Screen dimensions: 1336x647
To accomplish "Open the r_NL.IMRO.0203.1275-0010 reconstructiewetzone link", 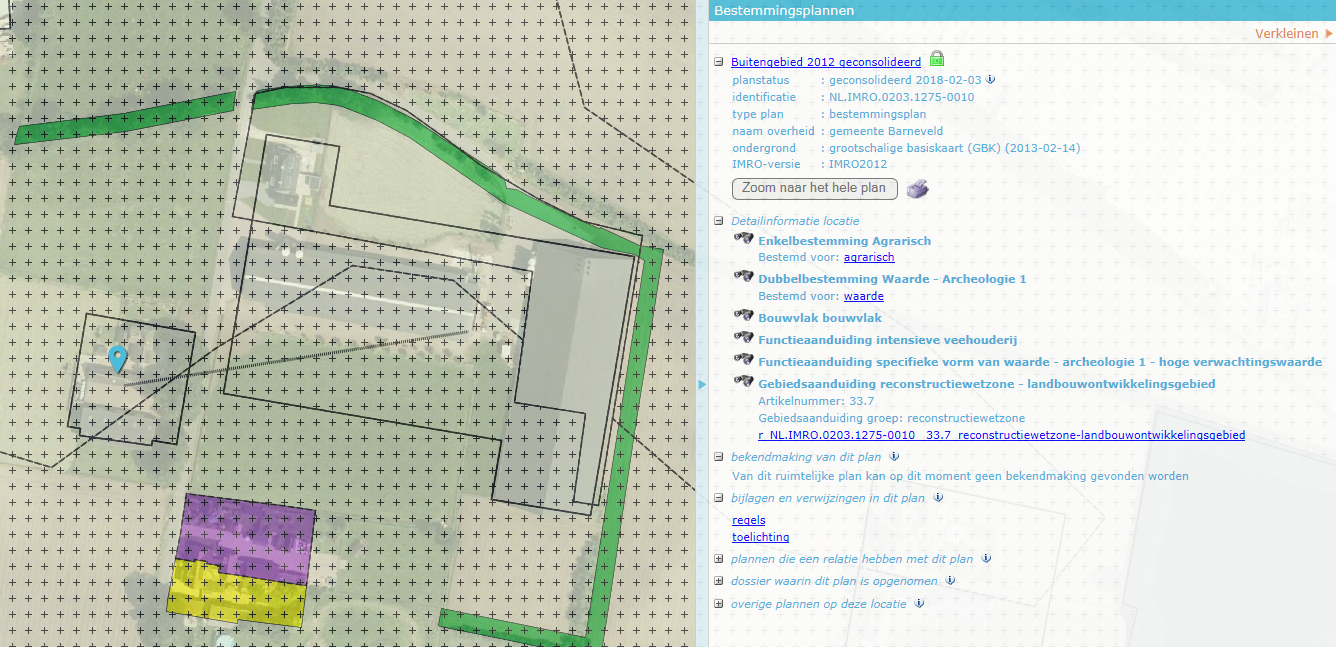I will point(1002,435).
